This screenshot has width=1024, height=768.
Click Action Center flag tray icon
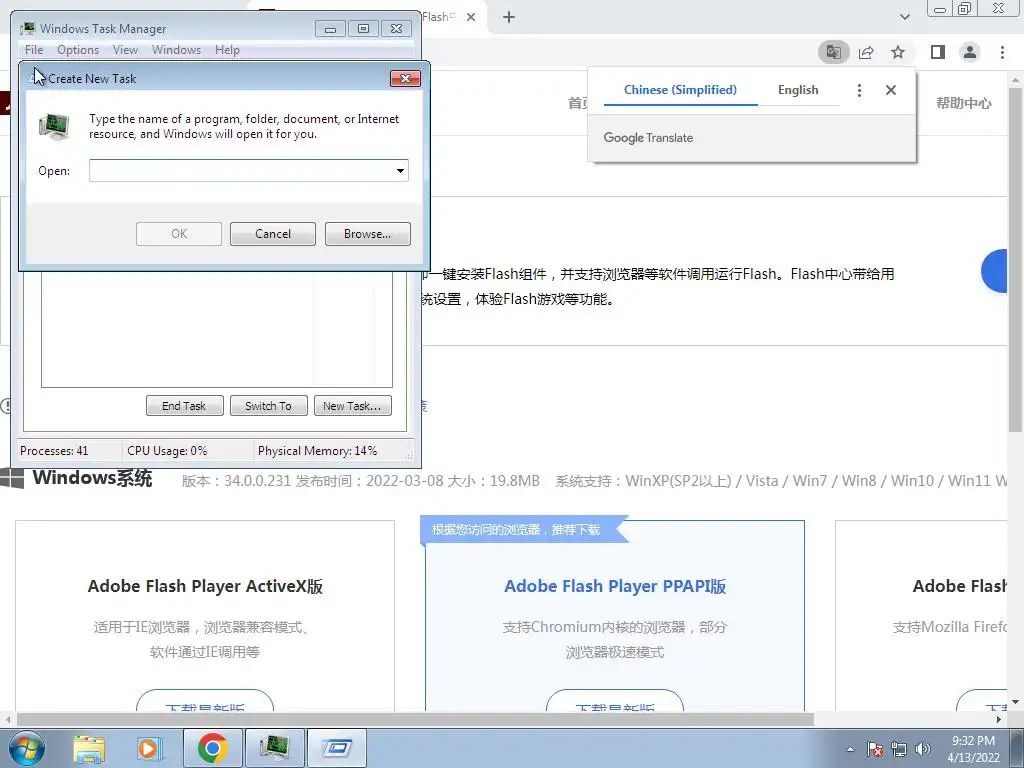coord(874,749)
